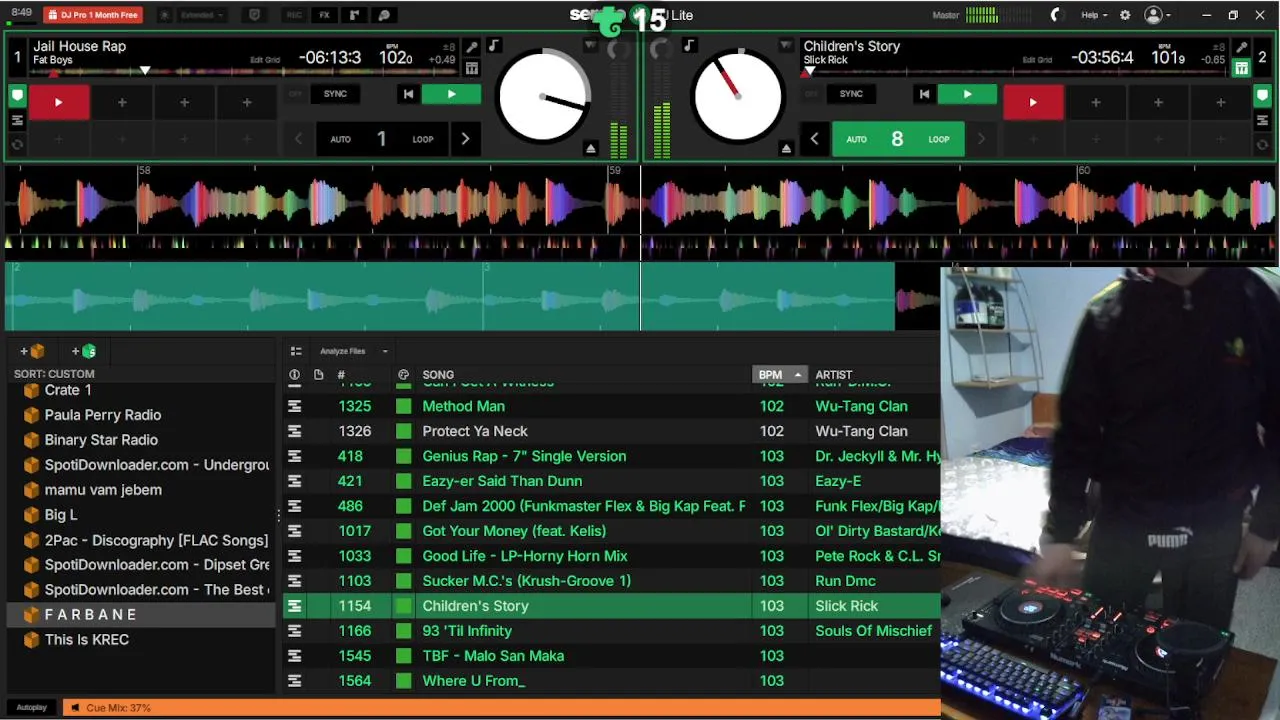Sort library by the BPM column
This screenshot has width=1280, height=720.
point(779,375)
